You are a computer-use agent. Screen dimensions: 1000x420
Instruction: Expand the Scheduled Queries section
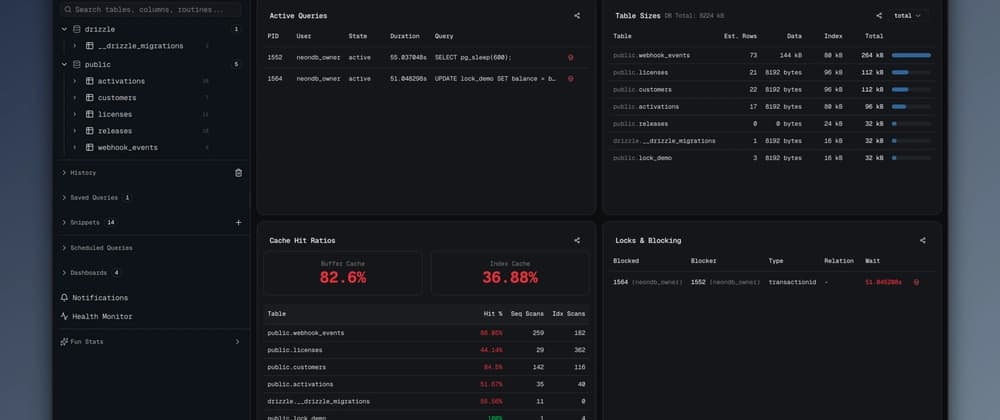point(97,248)
